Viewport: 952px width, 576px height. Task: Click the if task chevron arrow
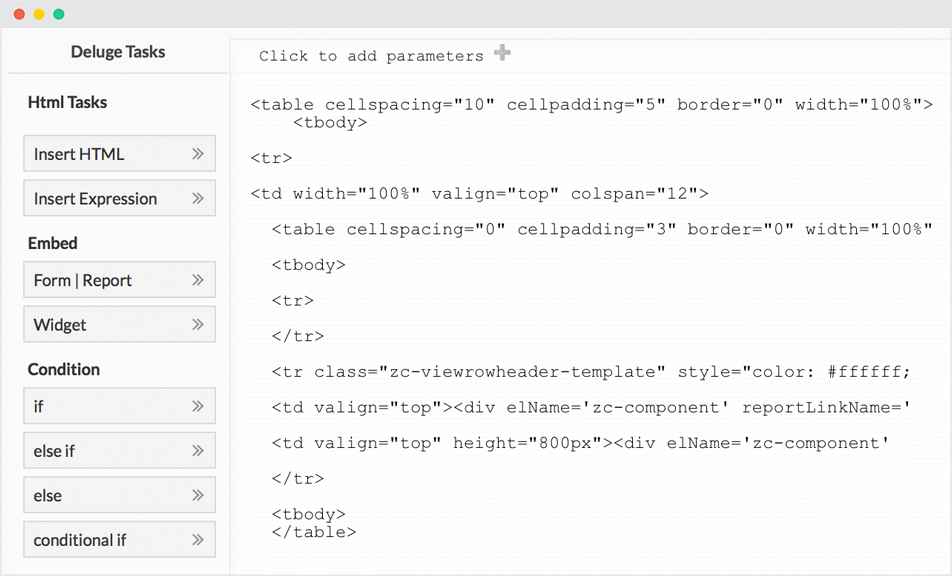197,406
